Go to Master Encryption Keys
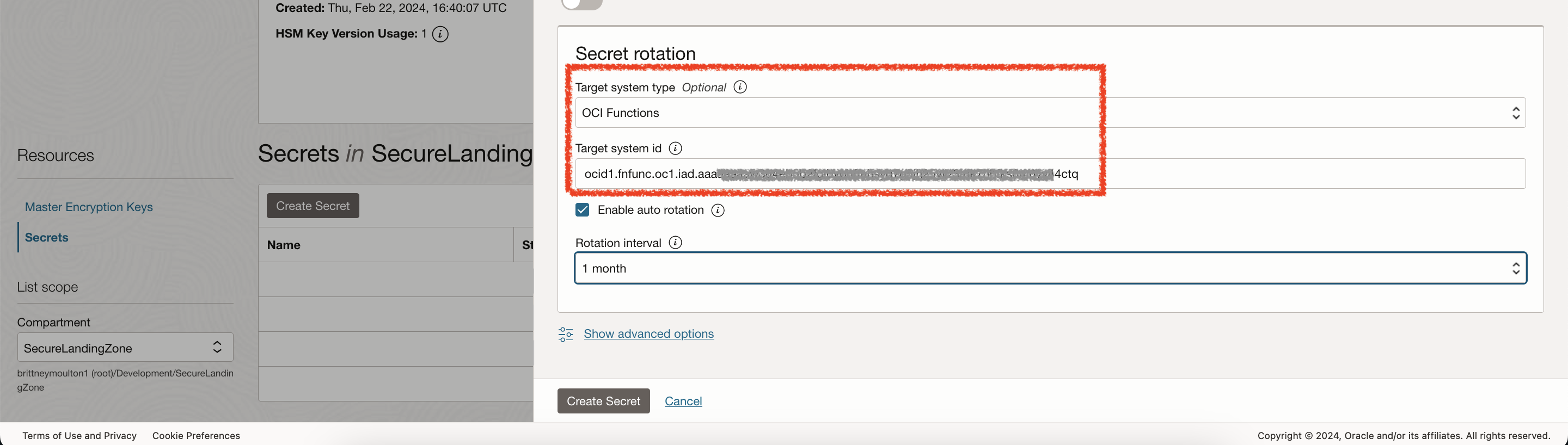 tap(89, 207)
